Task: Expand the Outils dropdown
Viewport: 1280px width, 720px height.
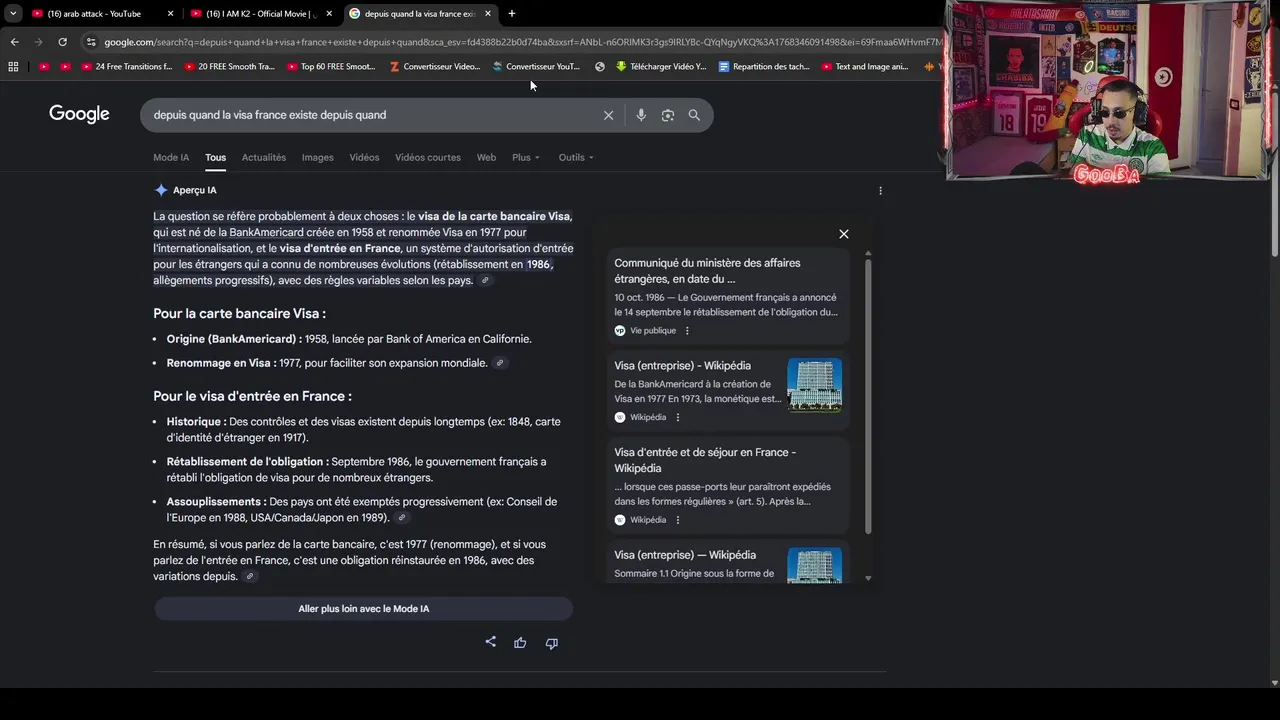Action: (x=576, y=157)
